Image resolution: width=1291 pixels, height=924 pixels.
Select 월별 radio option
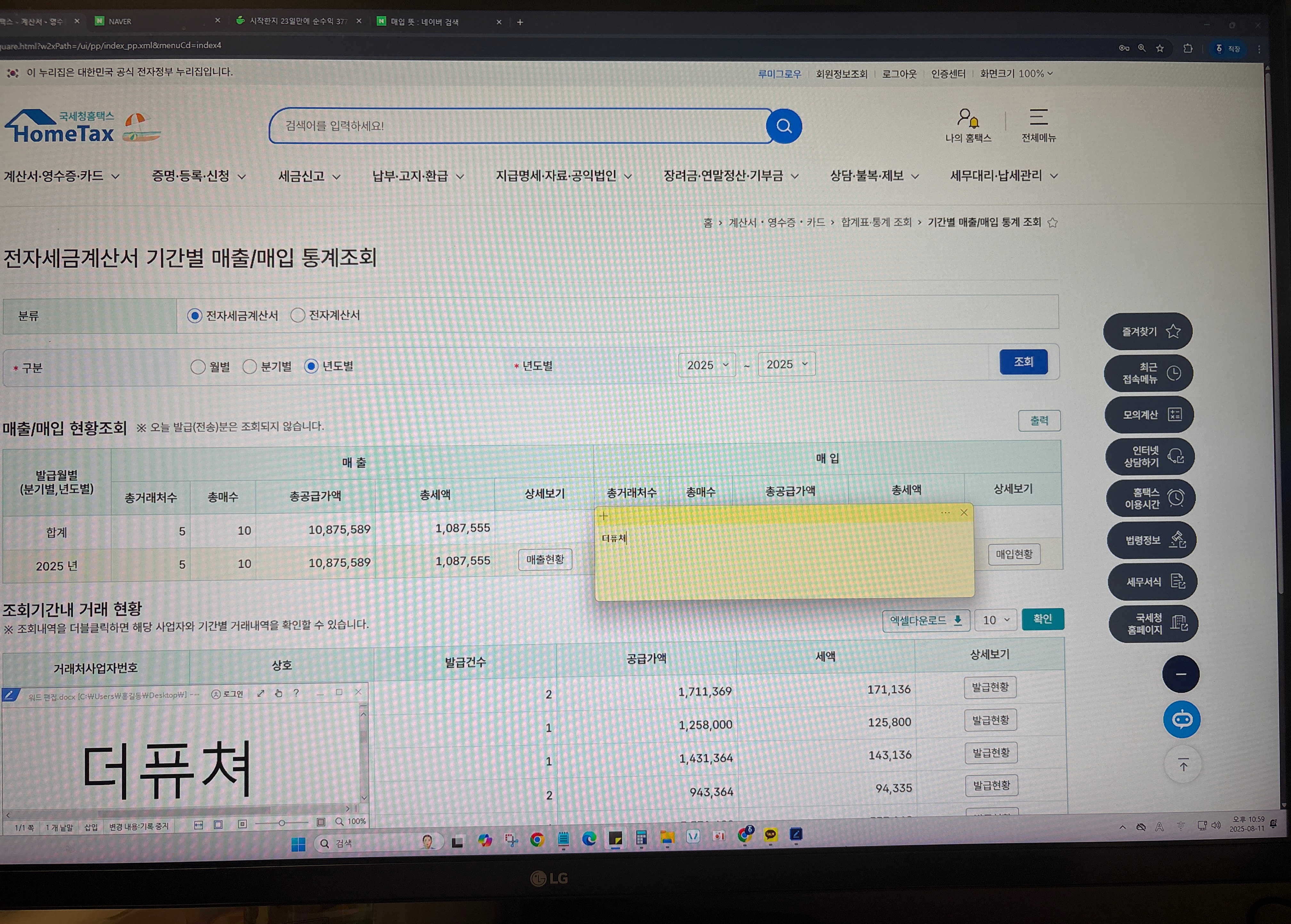(198, 367)
